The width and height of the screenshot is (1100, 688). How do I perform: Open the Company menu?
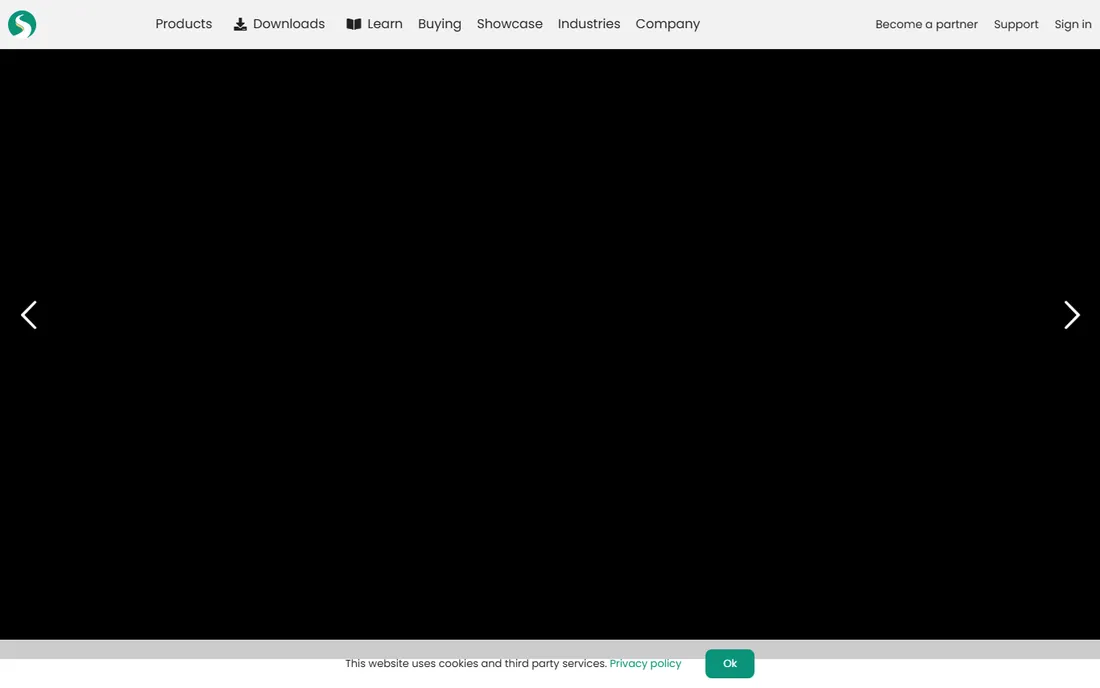668,24
